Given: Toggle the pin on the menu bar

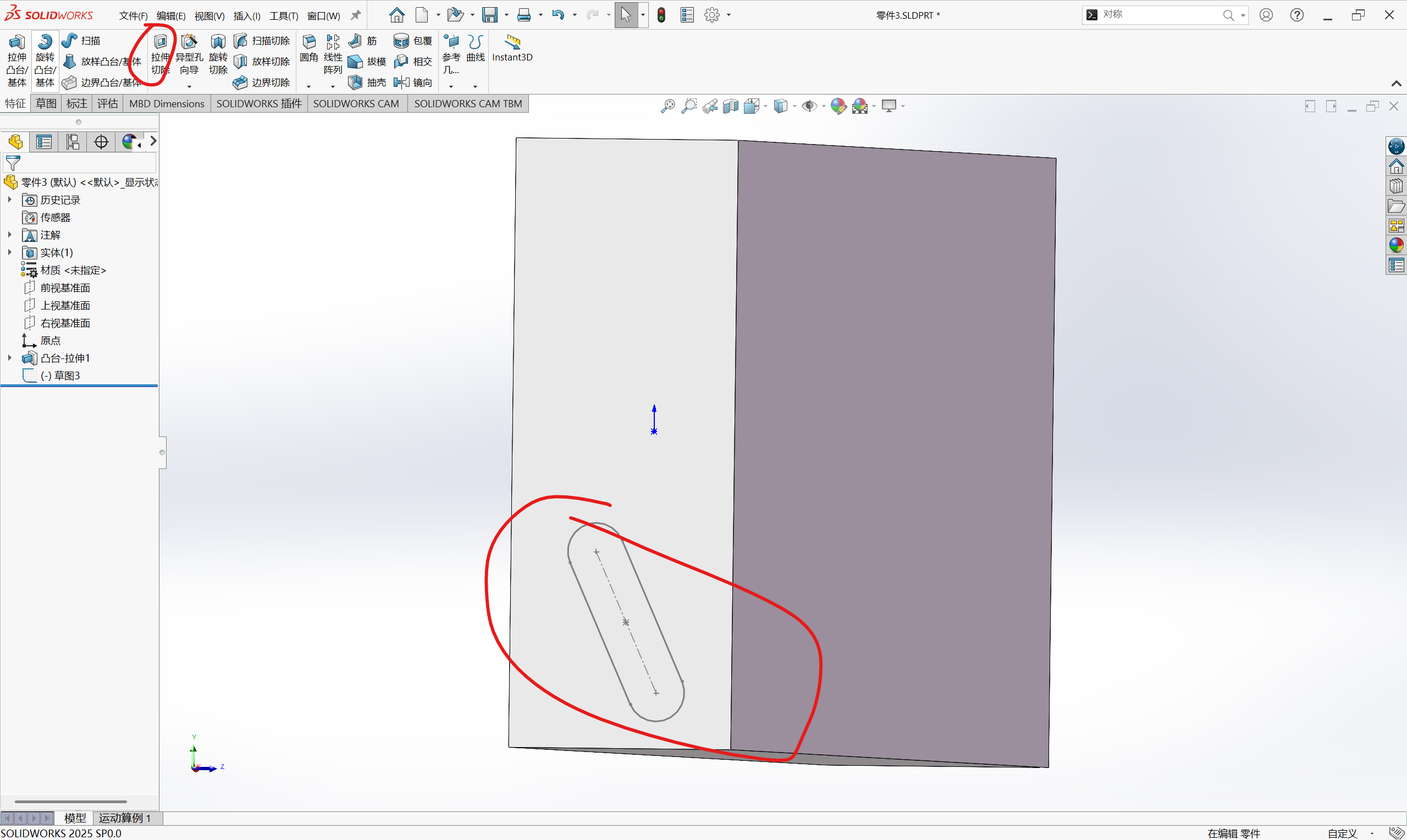Looking at the screenshot, I should (x=355, y=15).
